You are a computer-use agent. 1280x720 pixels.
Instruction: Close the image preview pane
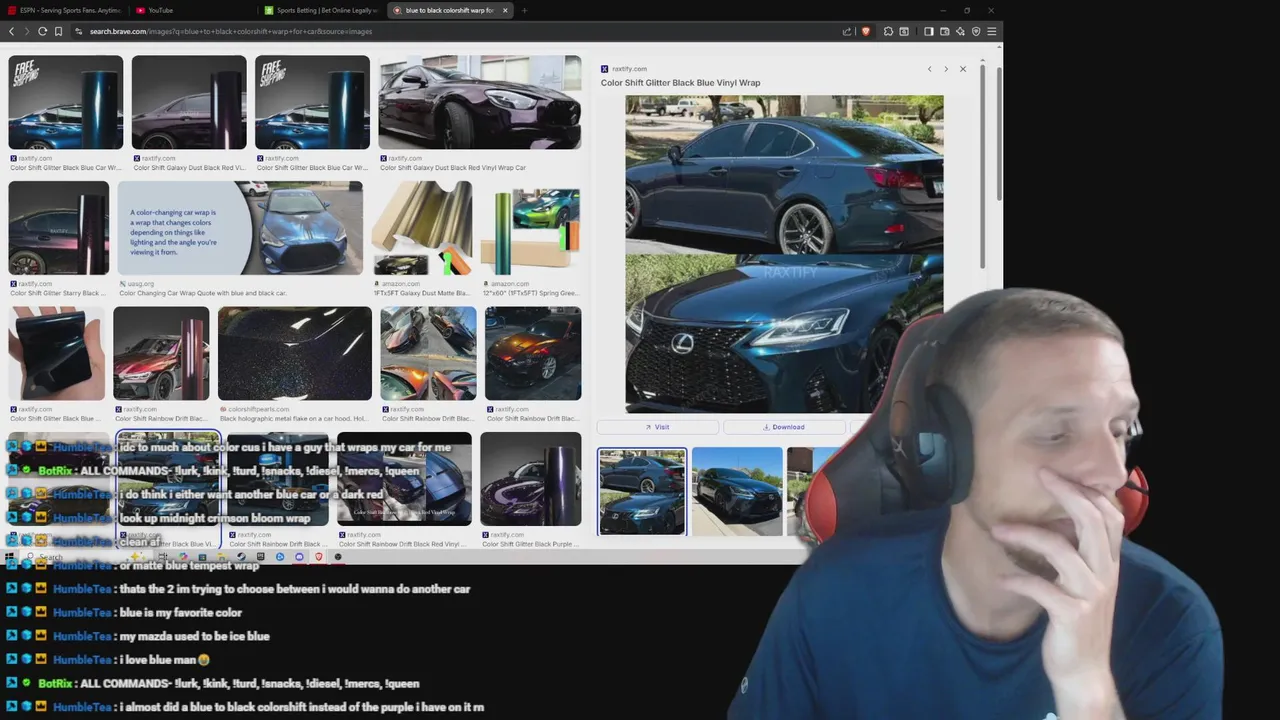963,69
